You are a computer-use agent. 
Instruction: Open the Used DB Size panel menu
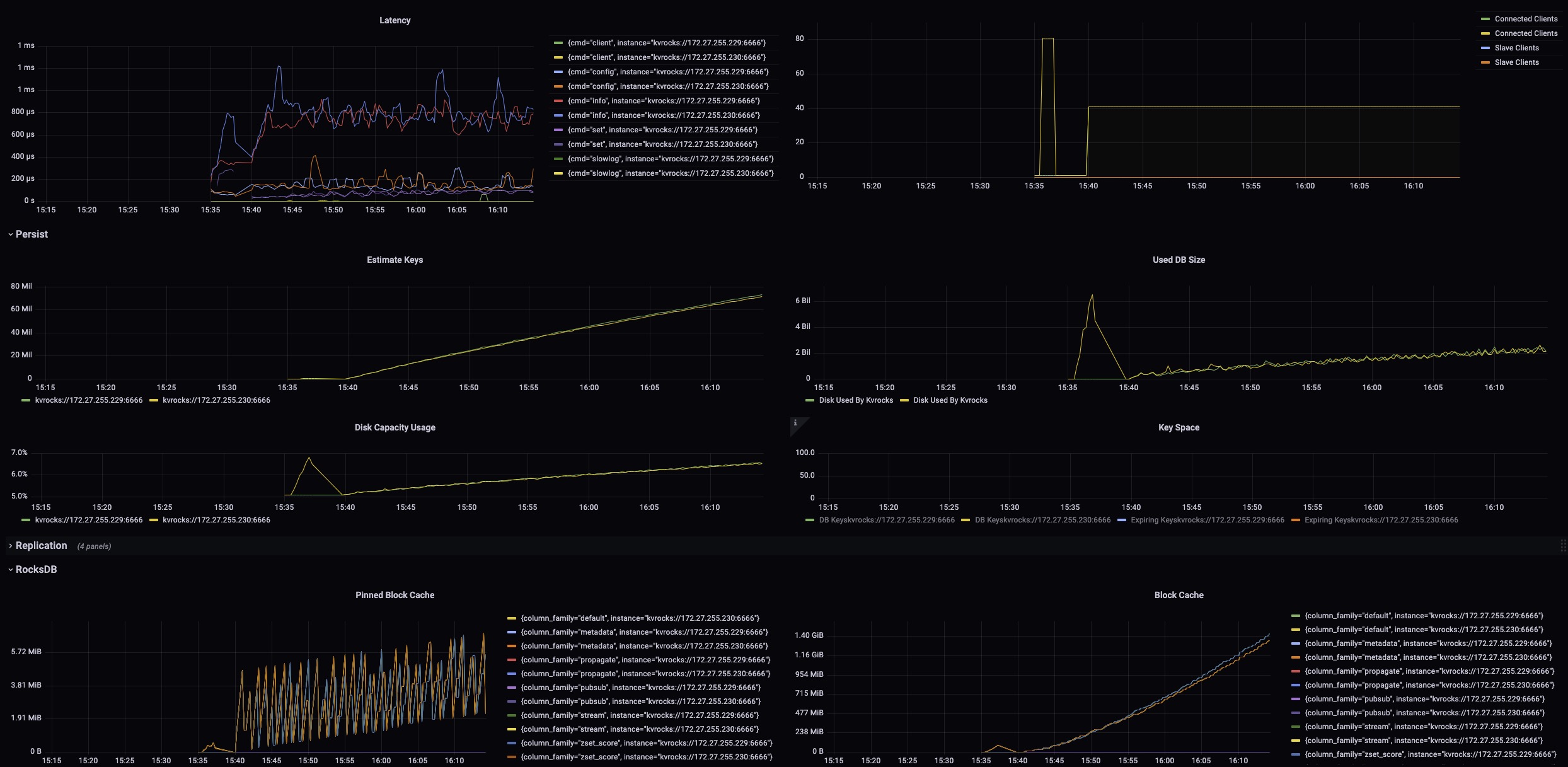(1179, 260)
